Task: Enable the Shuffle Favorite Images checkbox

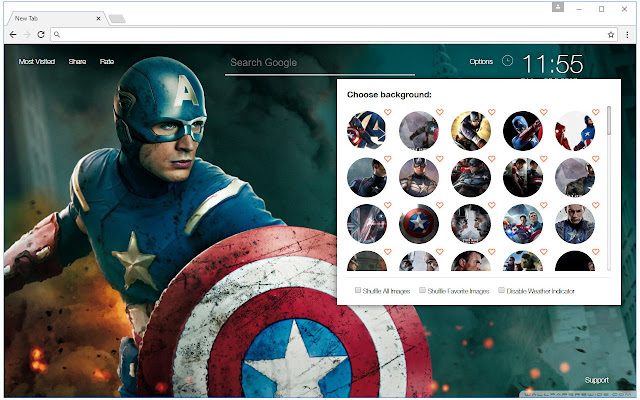Action: coord(422,290)
